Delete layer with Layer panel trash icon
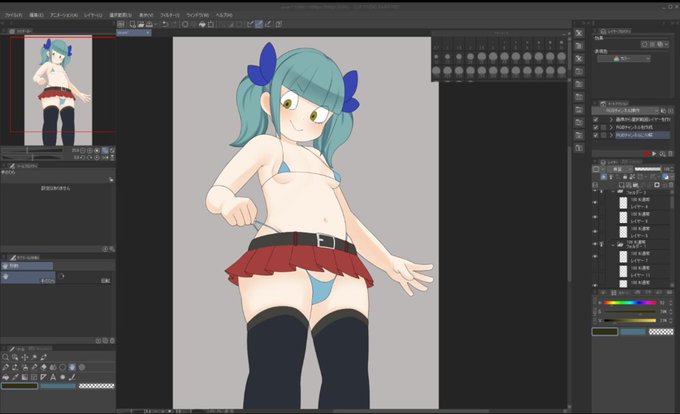The height and width of the screenshot is (414, 680). pyautogui.click(x=670, y=185)
